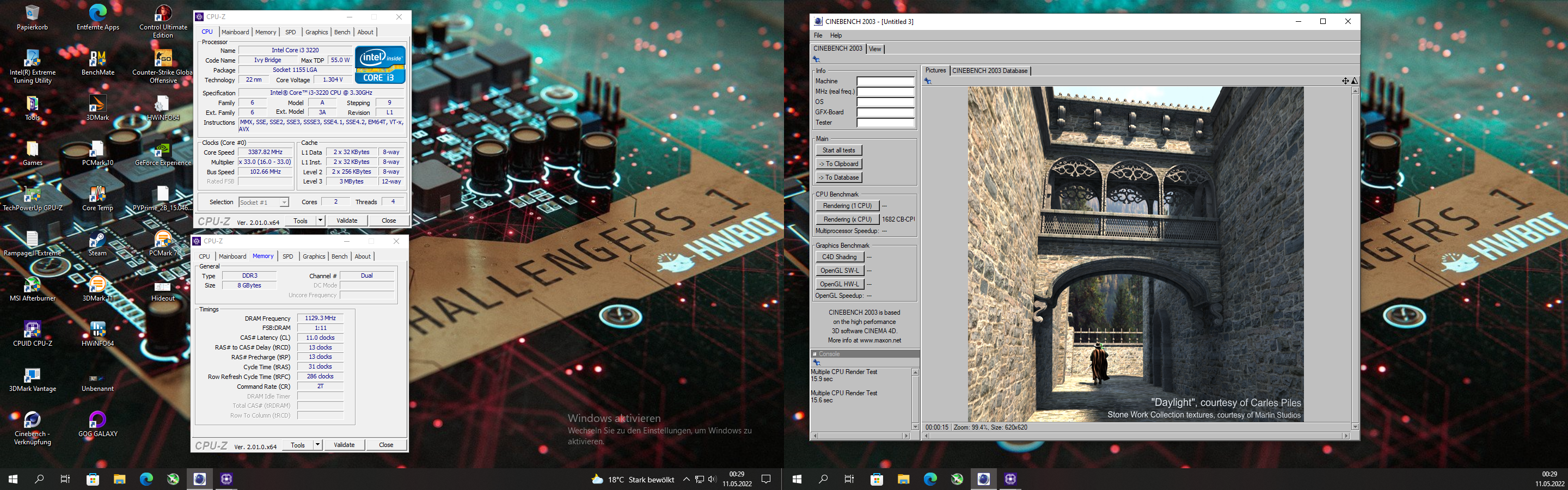Launch Control Ultimate Edition shortcut
This screenshot has width=1568, height=490.
tap(163, 21)
